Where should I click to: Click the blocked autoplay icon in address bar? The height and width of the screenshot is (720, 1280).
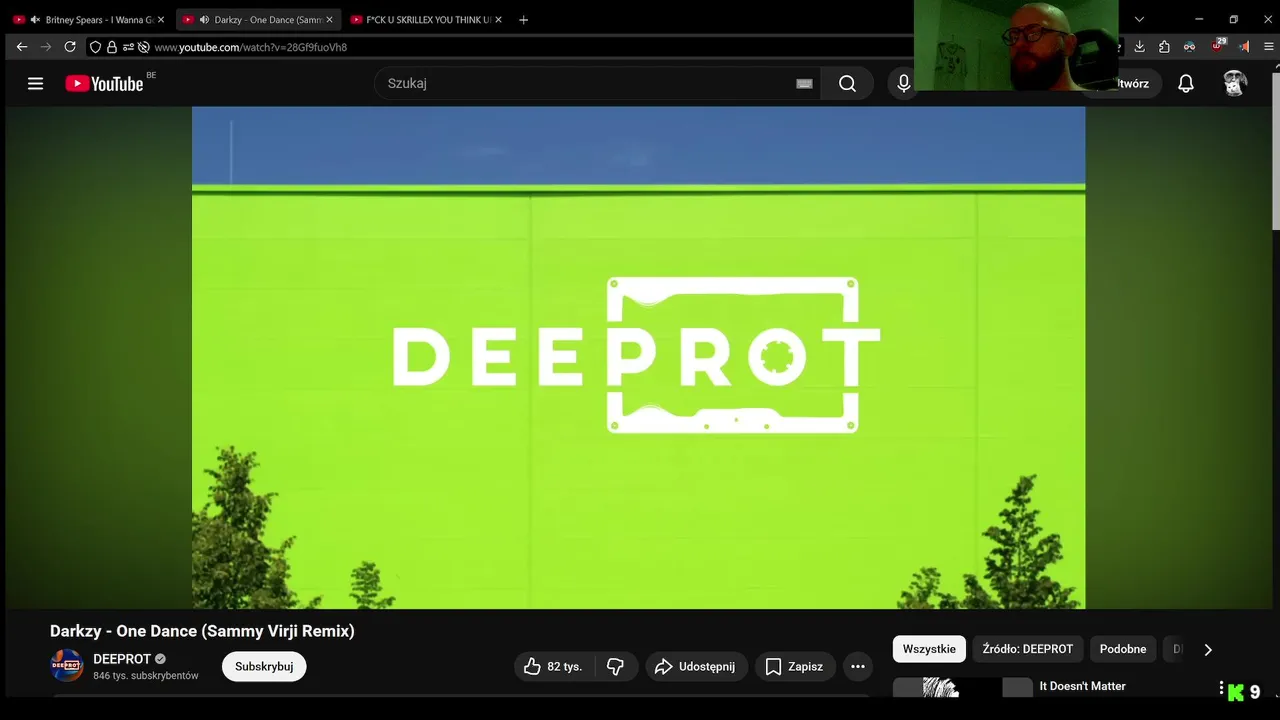(x=144, y=47)
